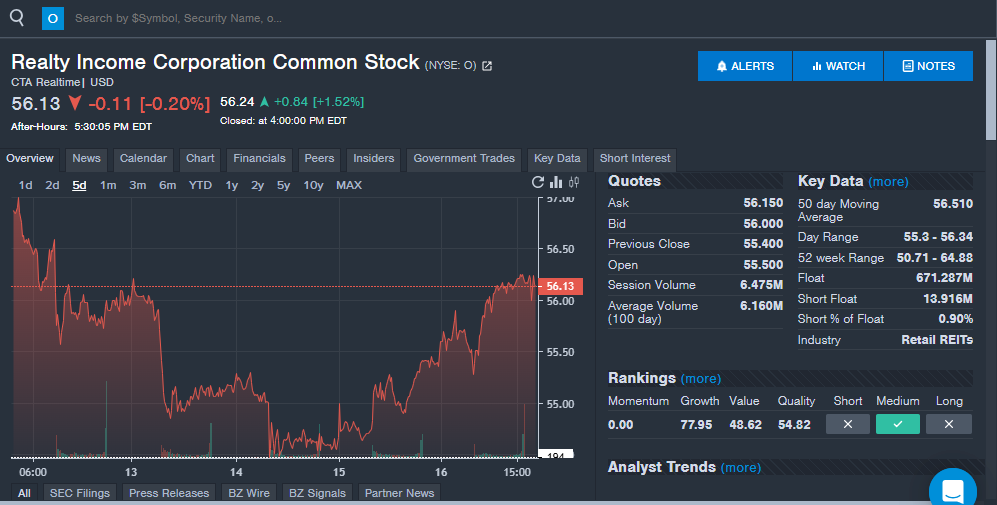Click Short Float value 13.916M
Image resolution: width=997 pixels, height=505 pixels.
click(x=947, y=299)
